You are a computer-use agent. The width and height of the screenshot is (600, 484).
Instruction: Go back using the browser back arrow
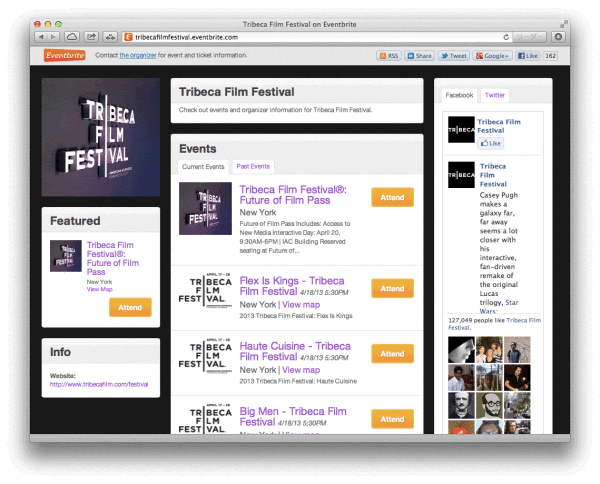click(41, 37)
